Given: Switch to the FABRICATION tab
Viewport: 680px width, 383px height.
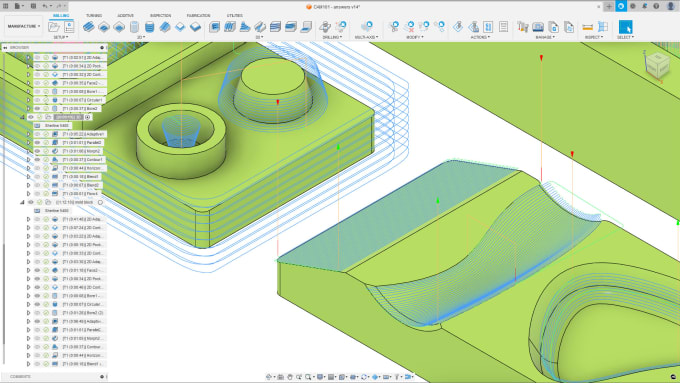Looking at the screenshot, I should 199,16.
